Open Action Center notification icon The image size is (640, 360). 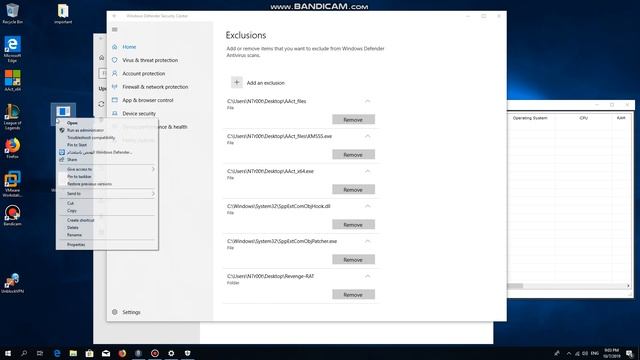(x=629, y=353)
